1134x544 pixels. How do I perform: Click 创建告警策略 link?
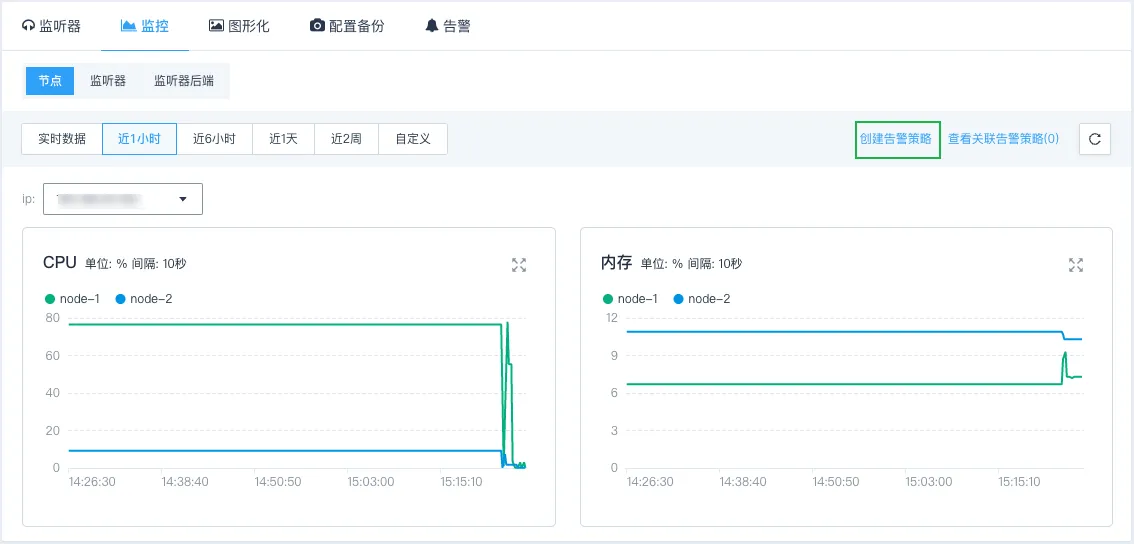(896, 139)
